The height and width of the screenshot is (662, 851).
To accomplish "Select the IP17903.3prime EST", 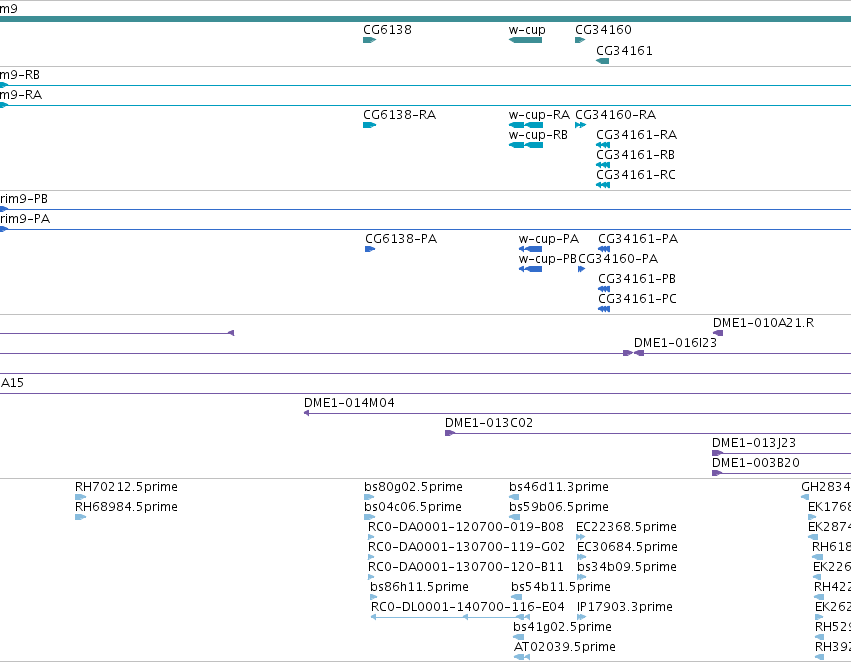I will (581, 618).
